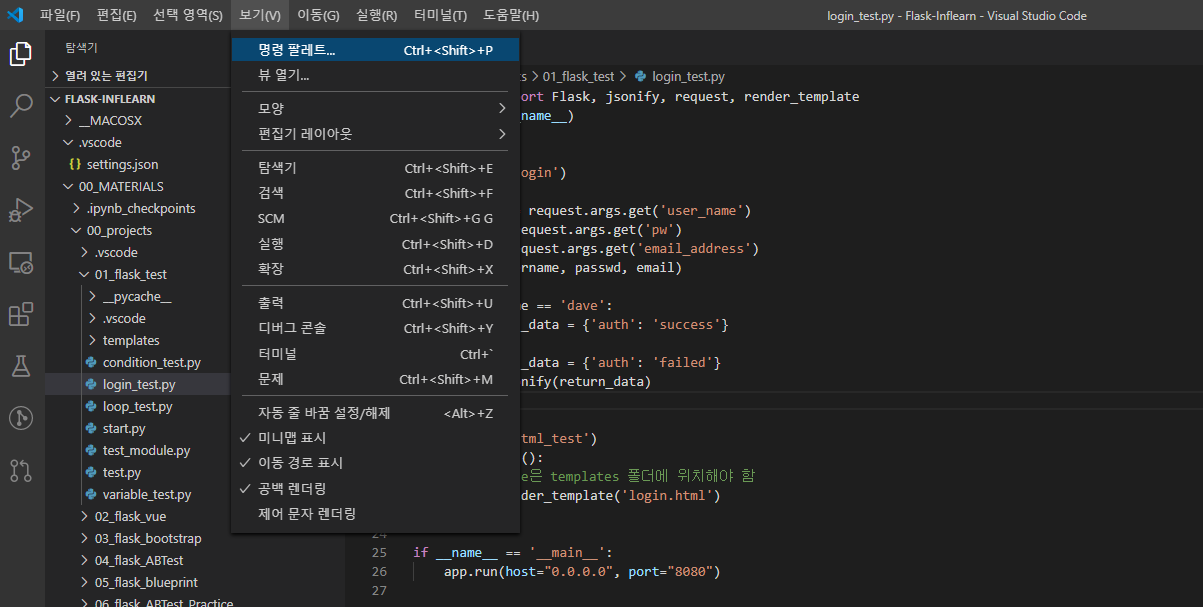Open the Run and Debug icon

coord(21,210)
